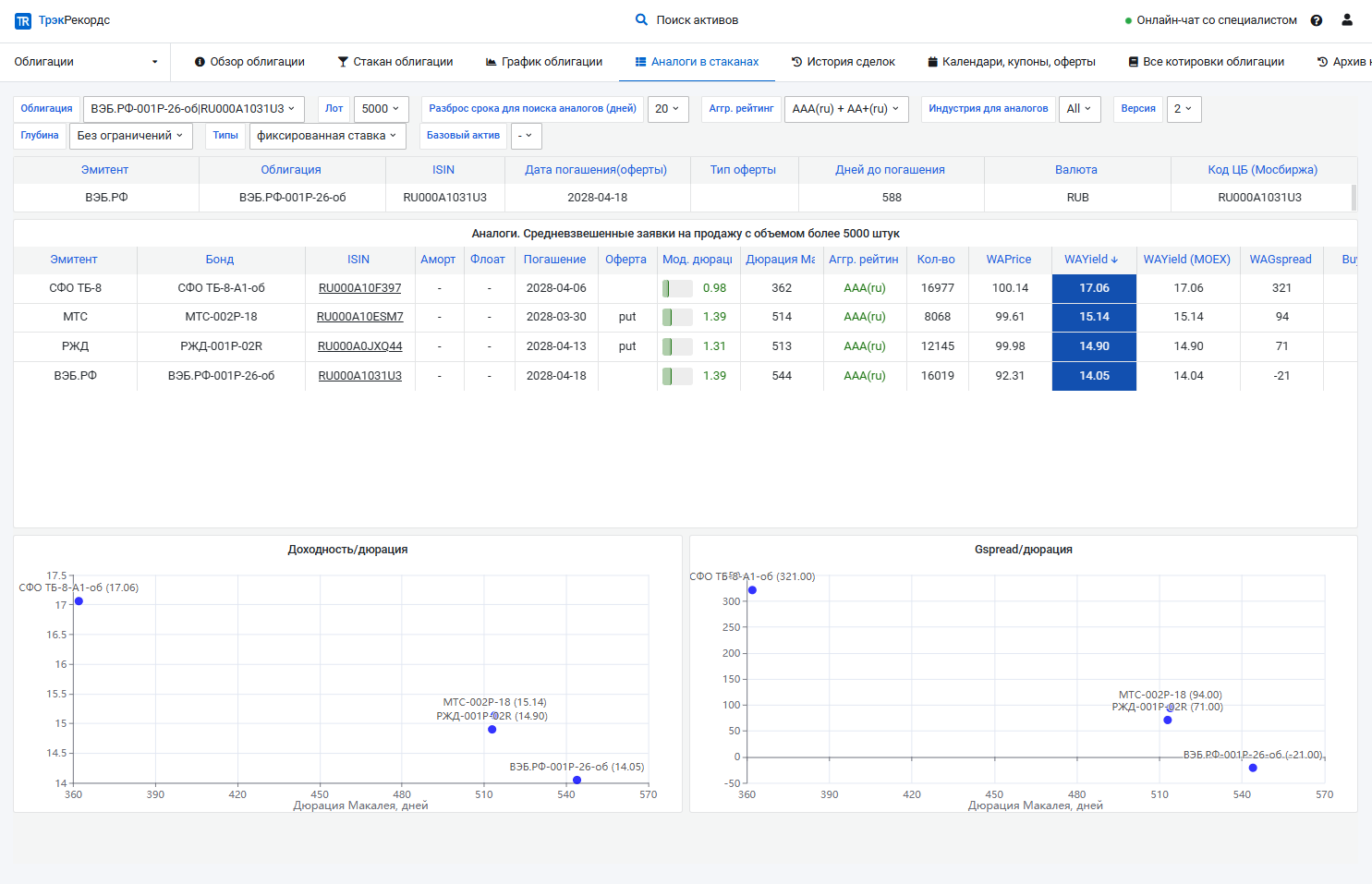Click duration bar in СФО ТБ-8 row
Screen dimensions: 1372x884
pyautogui.click(x=677, y=288)
